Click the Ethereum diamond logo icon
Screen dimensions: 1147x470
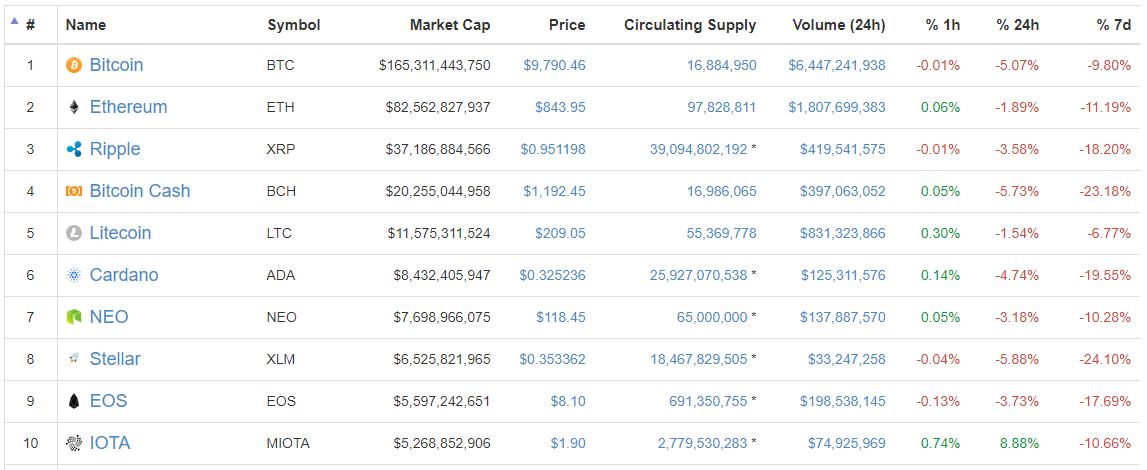(x=73, y=107)
